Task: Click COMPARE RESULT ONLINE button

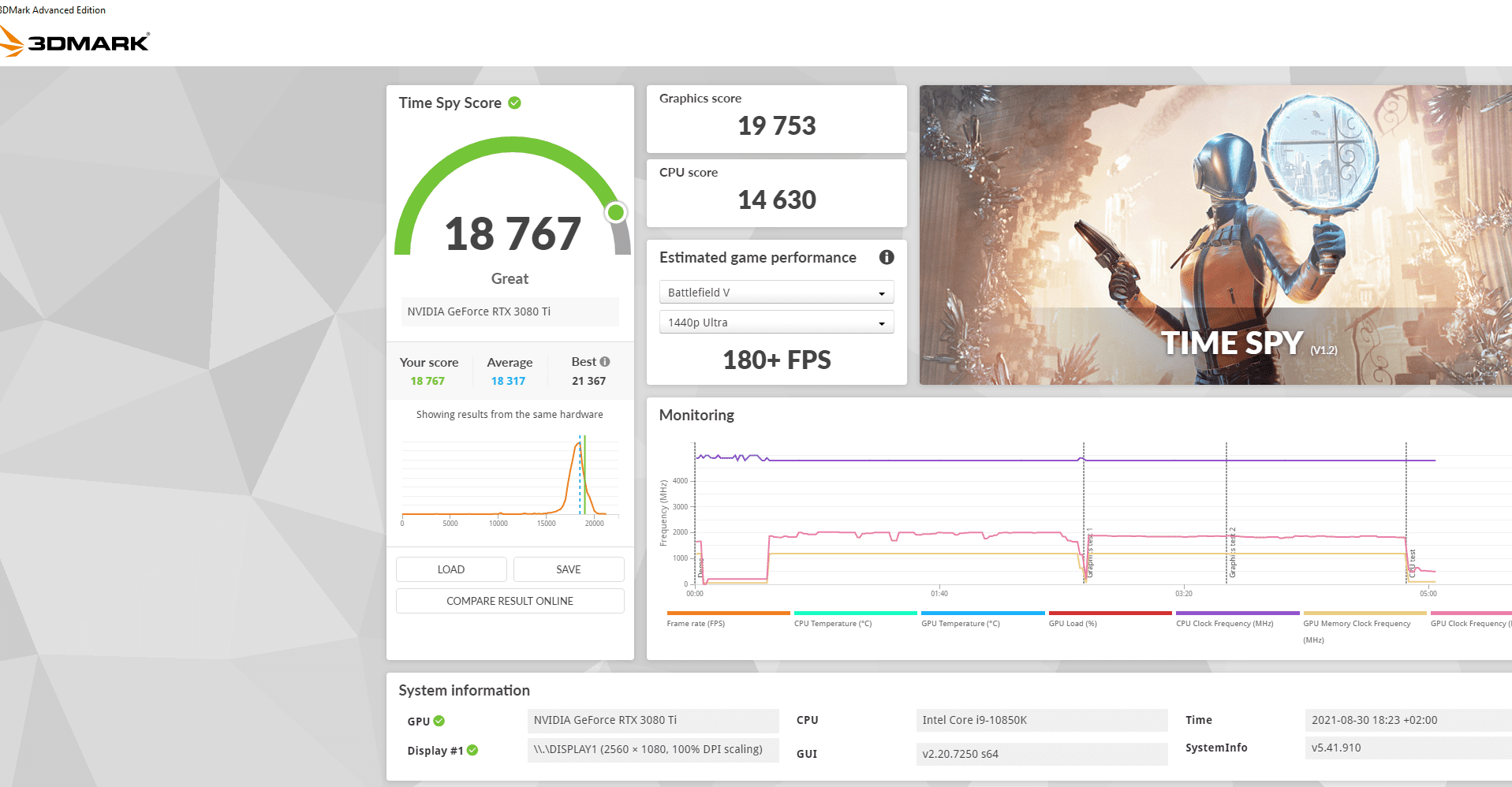Action: (510, 601)
